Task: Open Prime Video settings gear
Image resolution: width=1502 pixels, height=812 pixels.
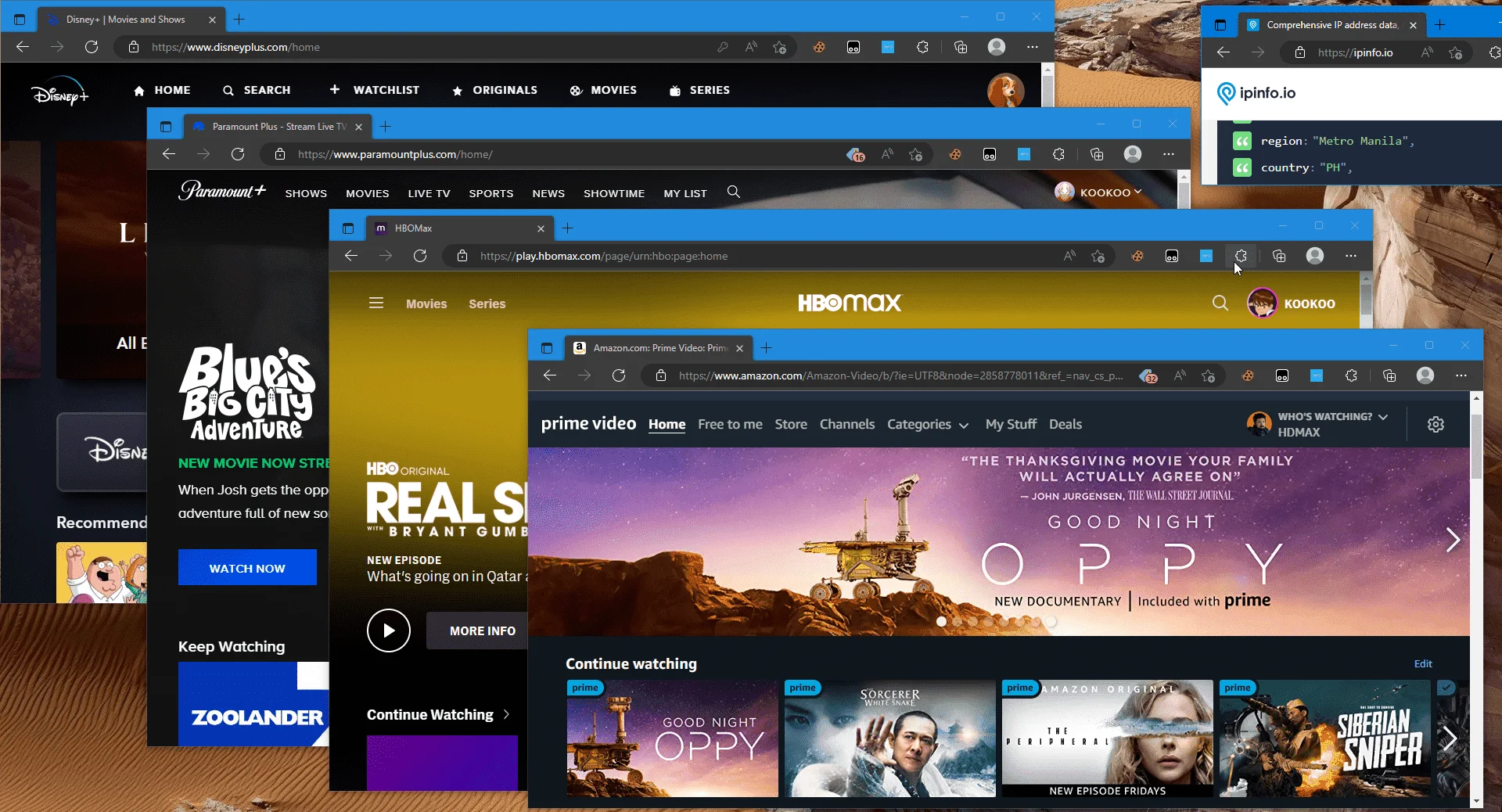Action: pos(1436,424)
